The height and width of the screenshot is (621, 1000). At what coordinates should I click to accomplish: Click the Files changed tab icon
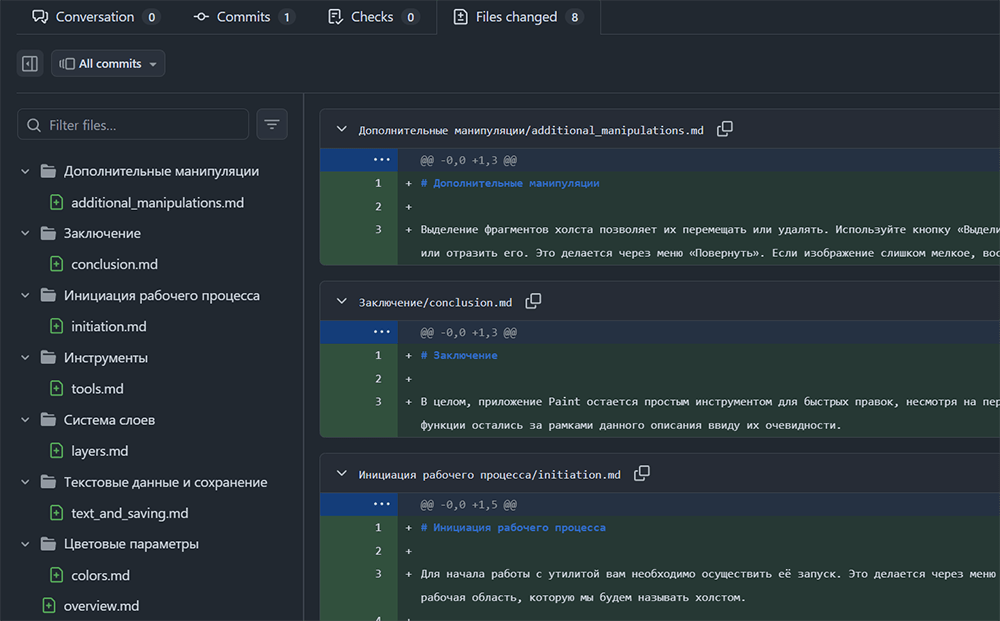coord(460,17)
